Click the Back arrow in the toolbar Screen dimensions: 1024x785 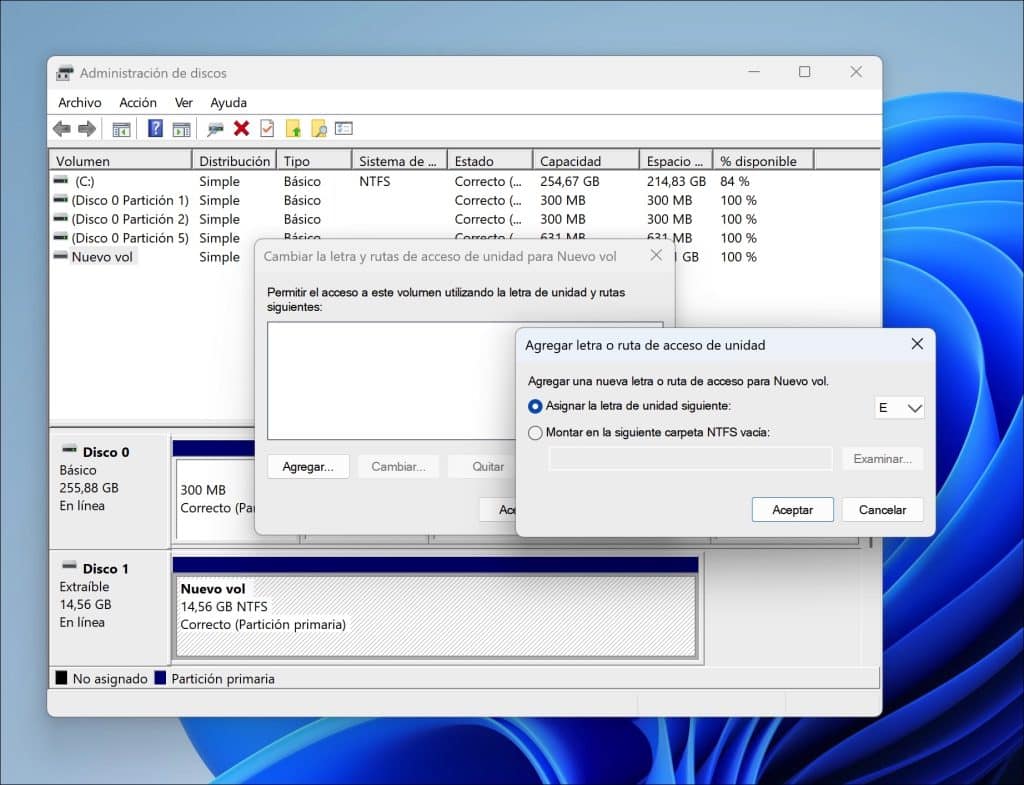tap(62, 129)
